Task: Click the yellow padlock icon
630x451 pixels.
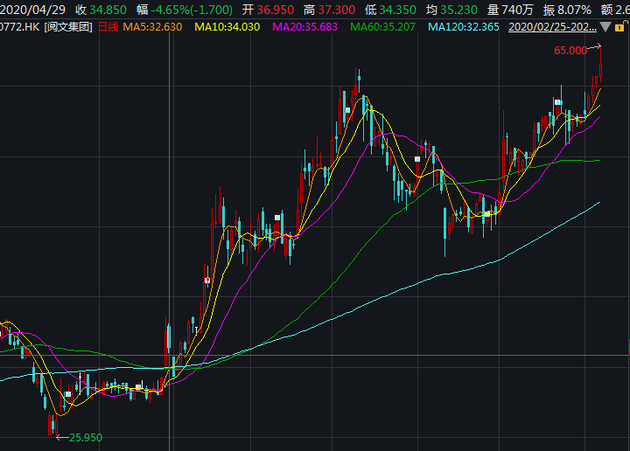Action: (620, 27)
